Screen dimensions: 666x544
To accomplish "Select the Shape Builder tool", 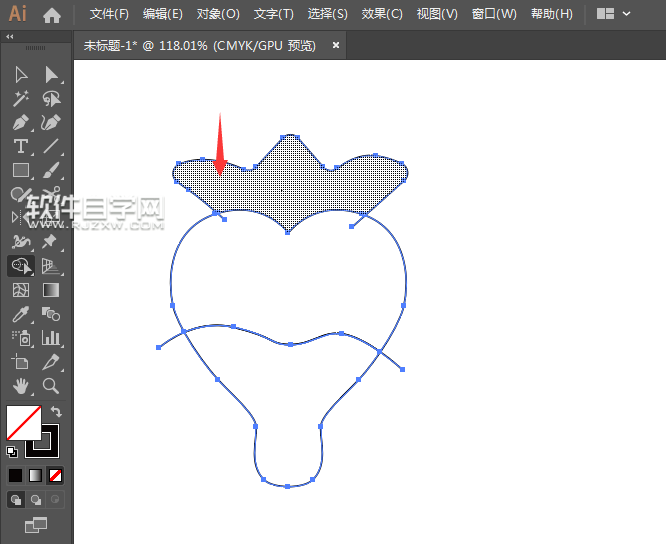I will [21, 266].
